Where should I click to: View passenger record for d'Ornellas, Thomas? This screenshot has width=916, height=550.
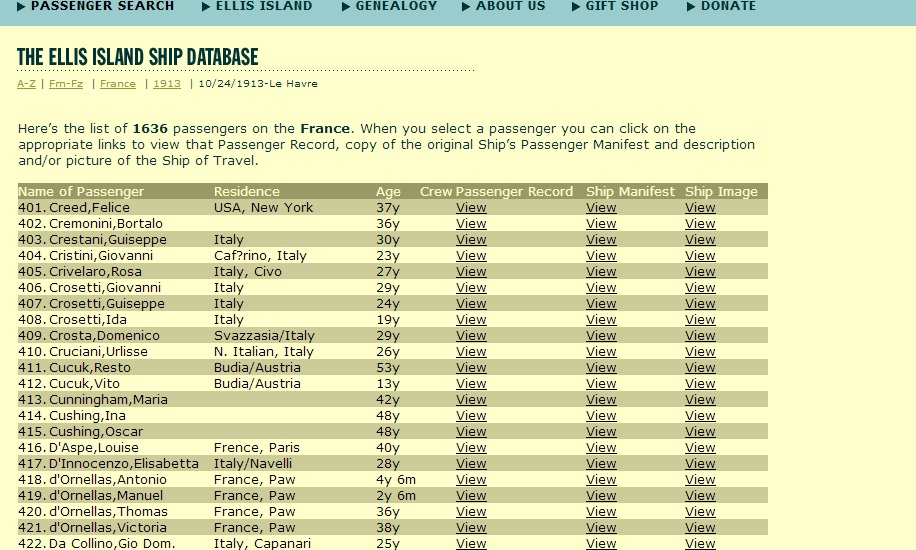[x=471, y=511]
